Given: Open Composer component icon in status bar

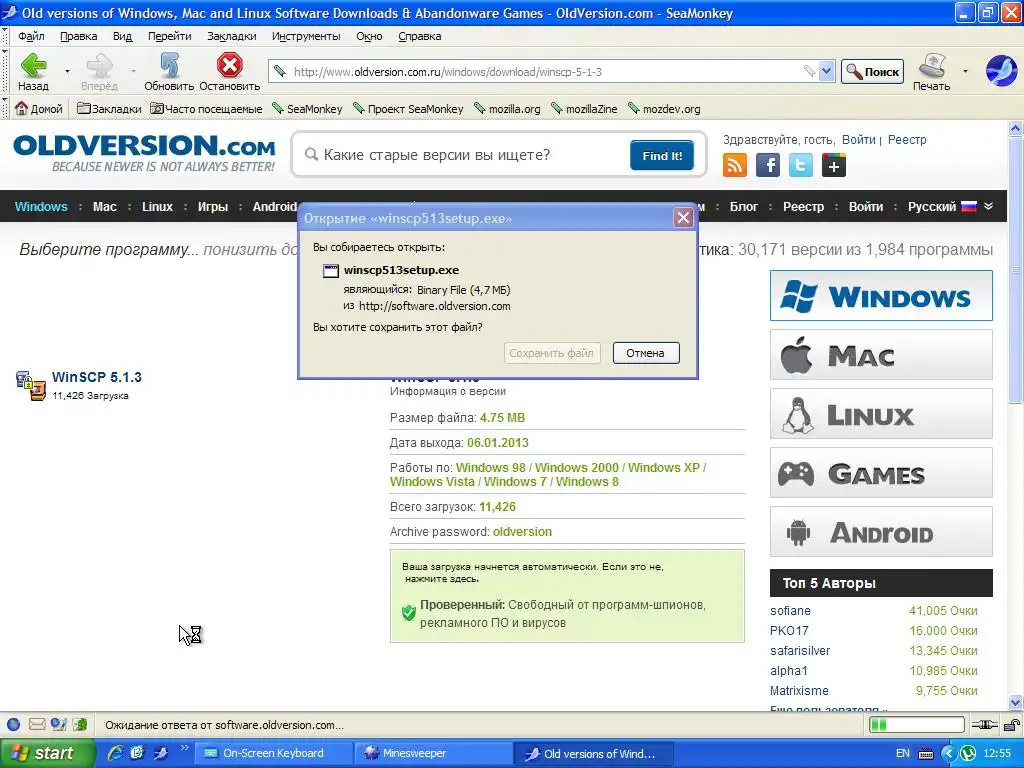Looking at the screenshot, I should pos(59,724).
